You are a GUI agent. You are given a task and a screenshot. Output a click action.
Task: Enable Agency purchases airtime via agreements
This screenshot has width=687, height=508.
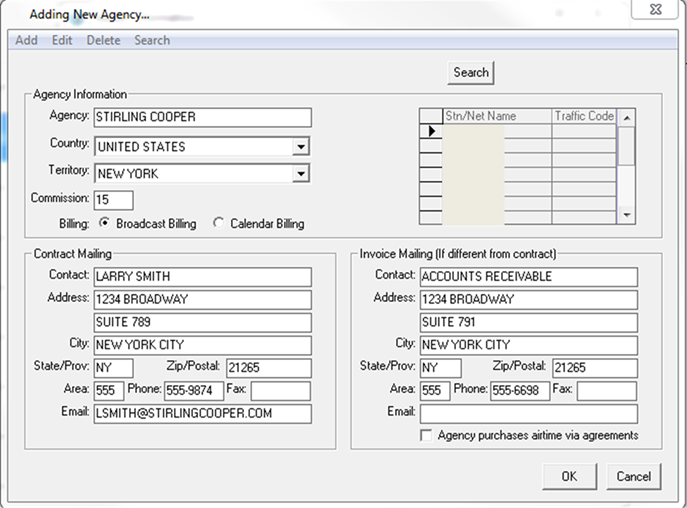427,436
